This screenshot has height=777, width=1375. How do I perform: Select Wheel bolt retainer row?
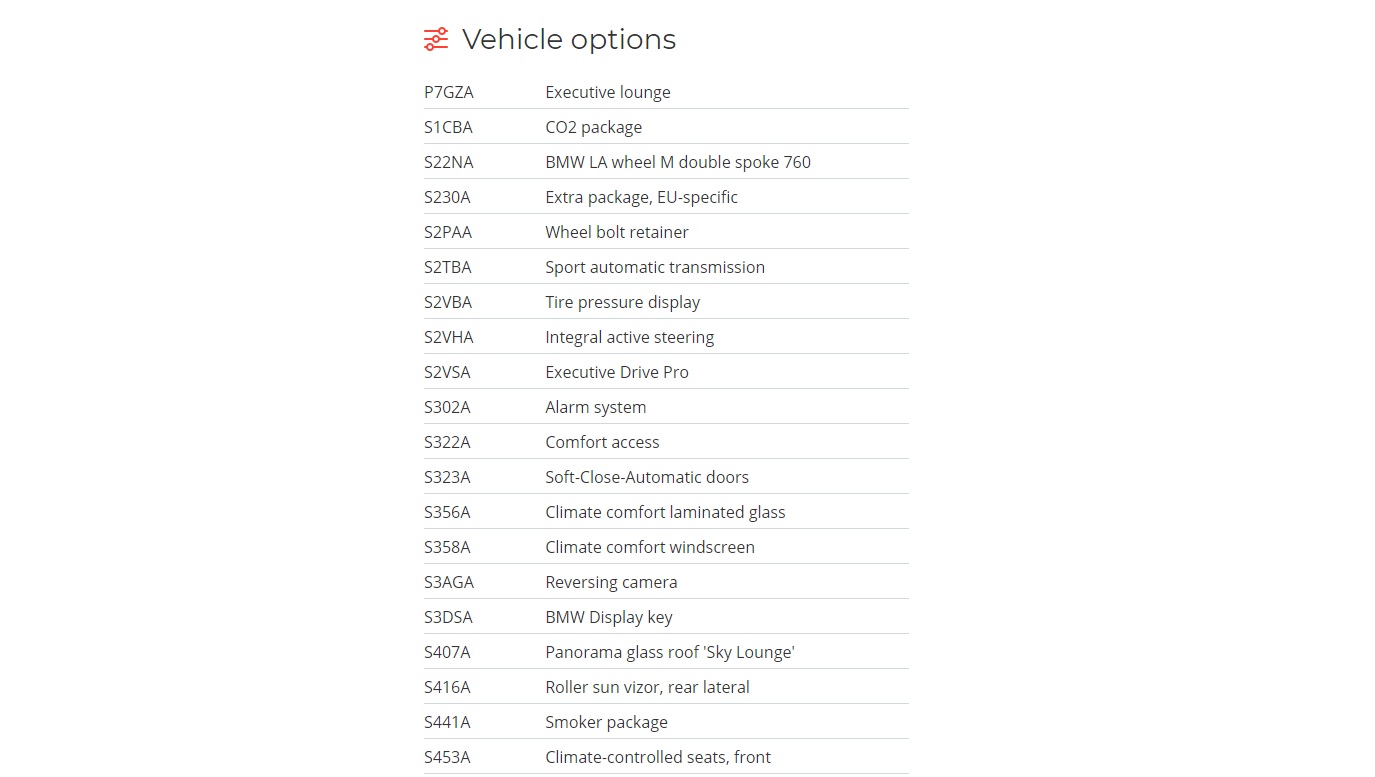[616, 232]
